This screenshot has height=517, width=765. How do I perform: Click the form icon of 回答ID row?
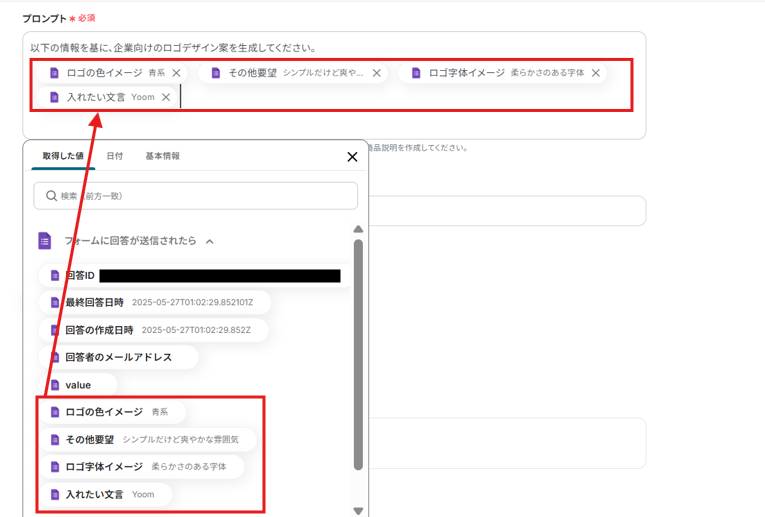click(x=55, y=276)
